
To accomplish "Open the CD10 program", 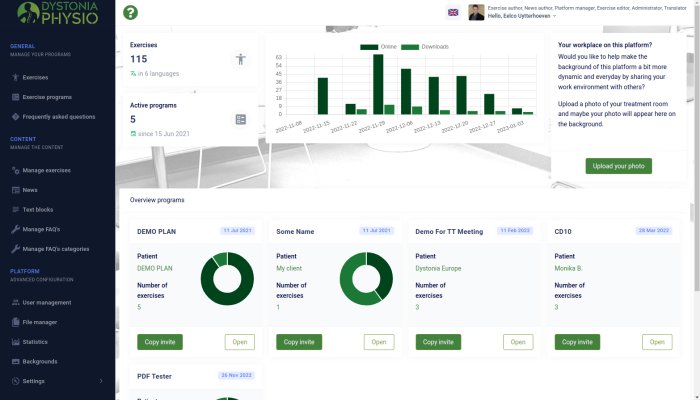I will 656,342.
